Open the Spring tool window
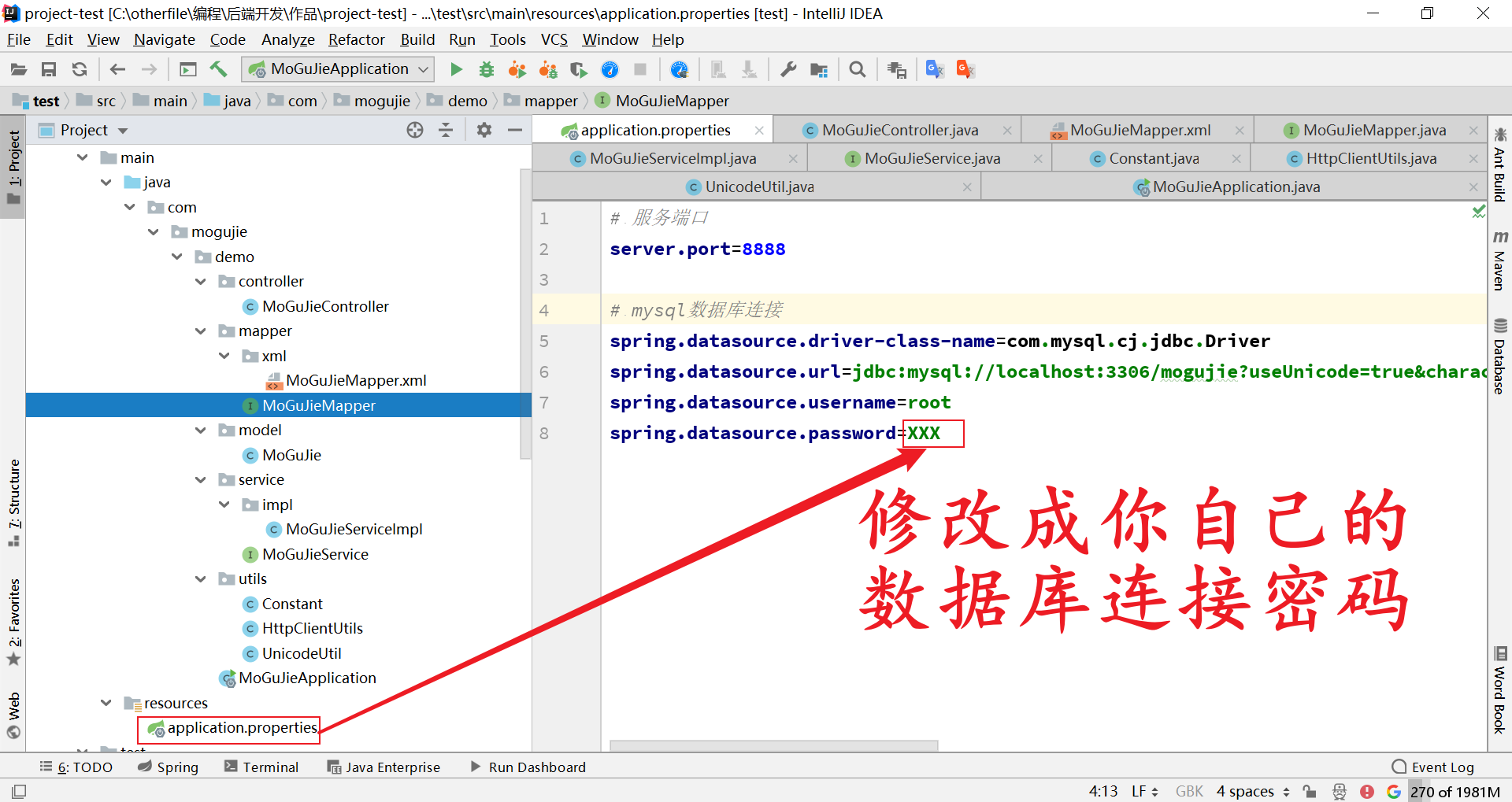1512x802 pixels. 168,767
